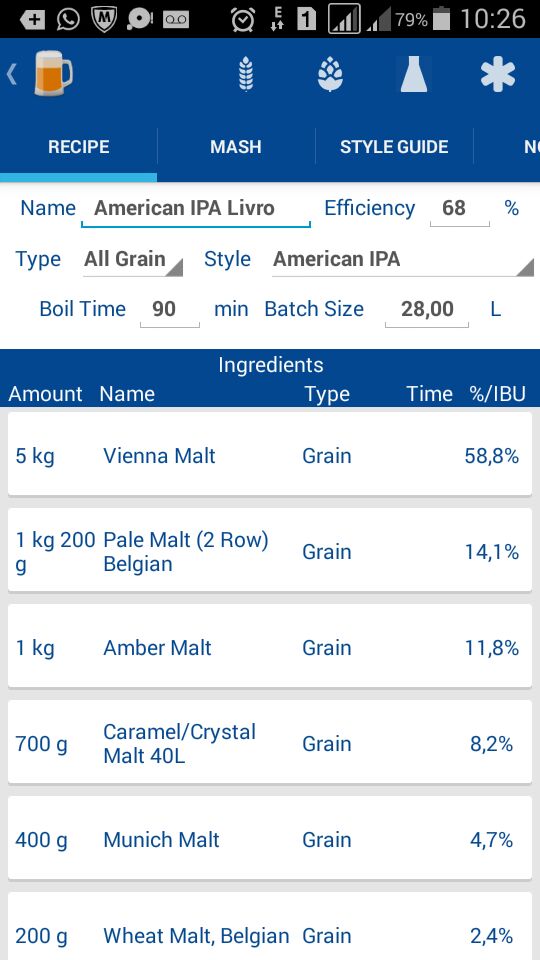The height and width of the screenshot is (960, 540).
Task: Add yeast using the flask icon
Action: point(414,74)
